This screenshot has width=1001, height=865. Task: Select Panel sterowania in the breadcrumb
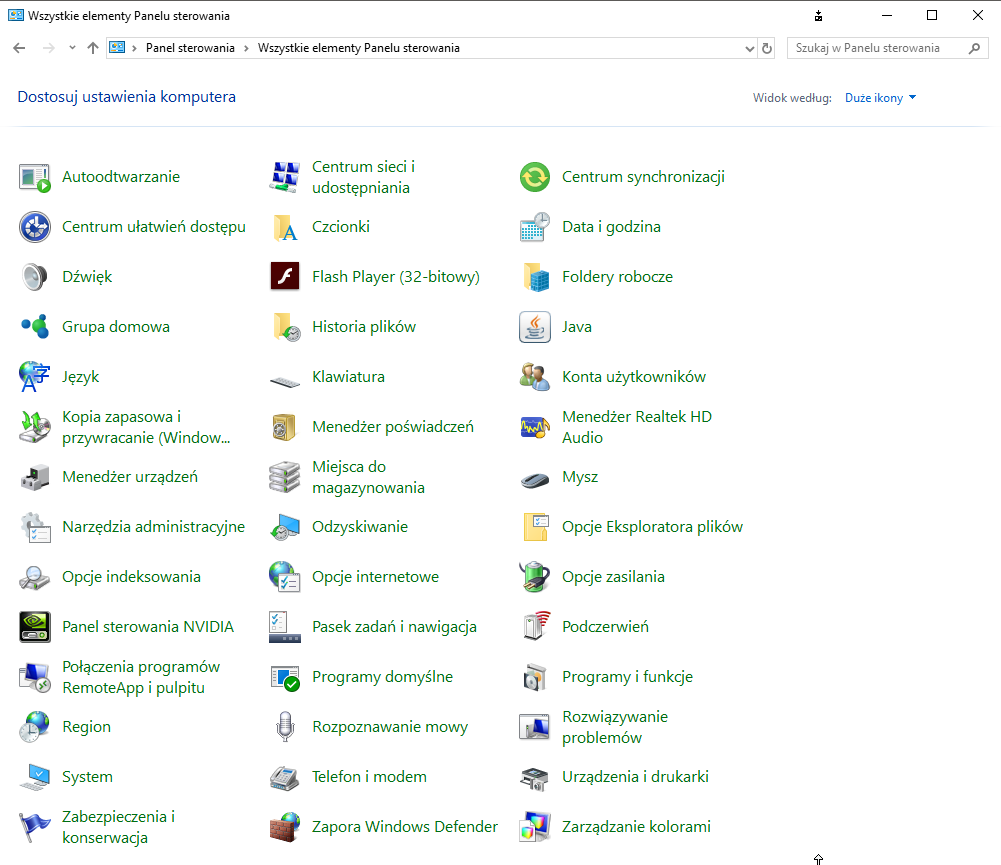(190, 48)
